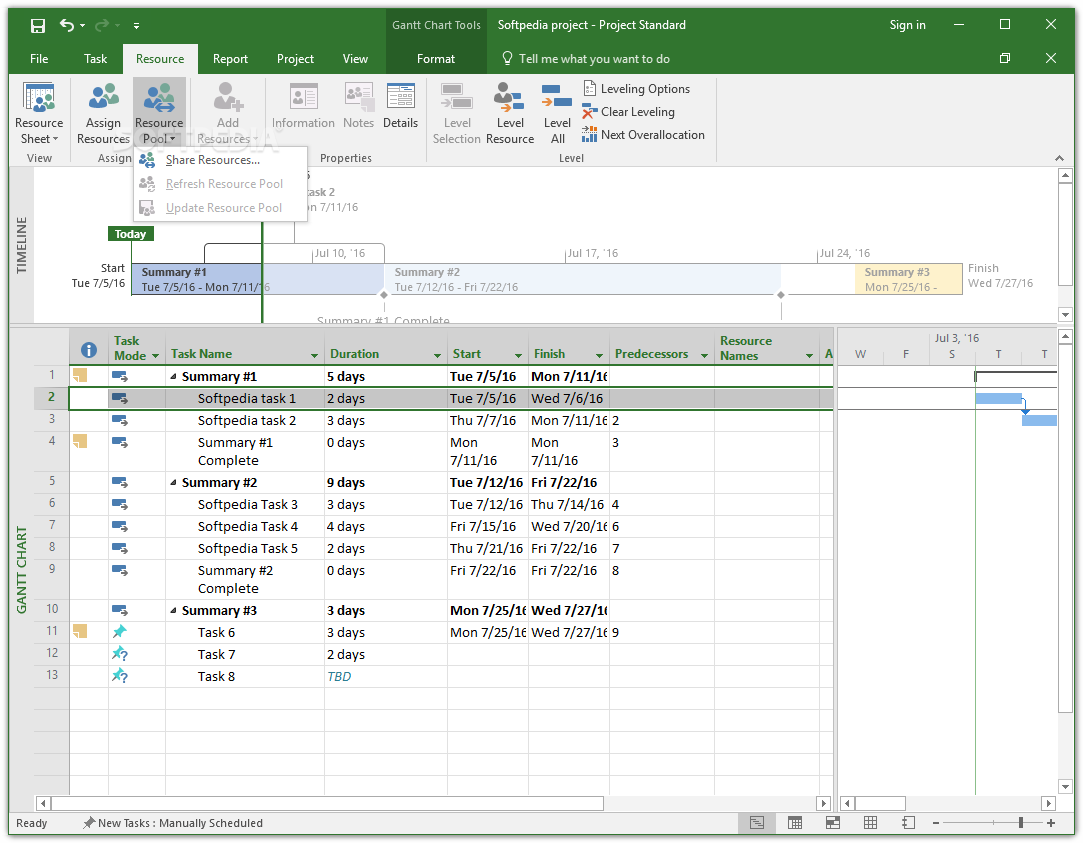Switch to Task Usage view in status bar
Screen dimensions: 1083x843
795,823
